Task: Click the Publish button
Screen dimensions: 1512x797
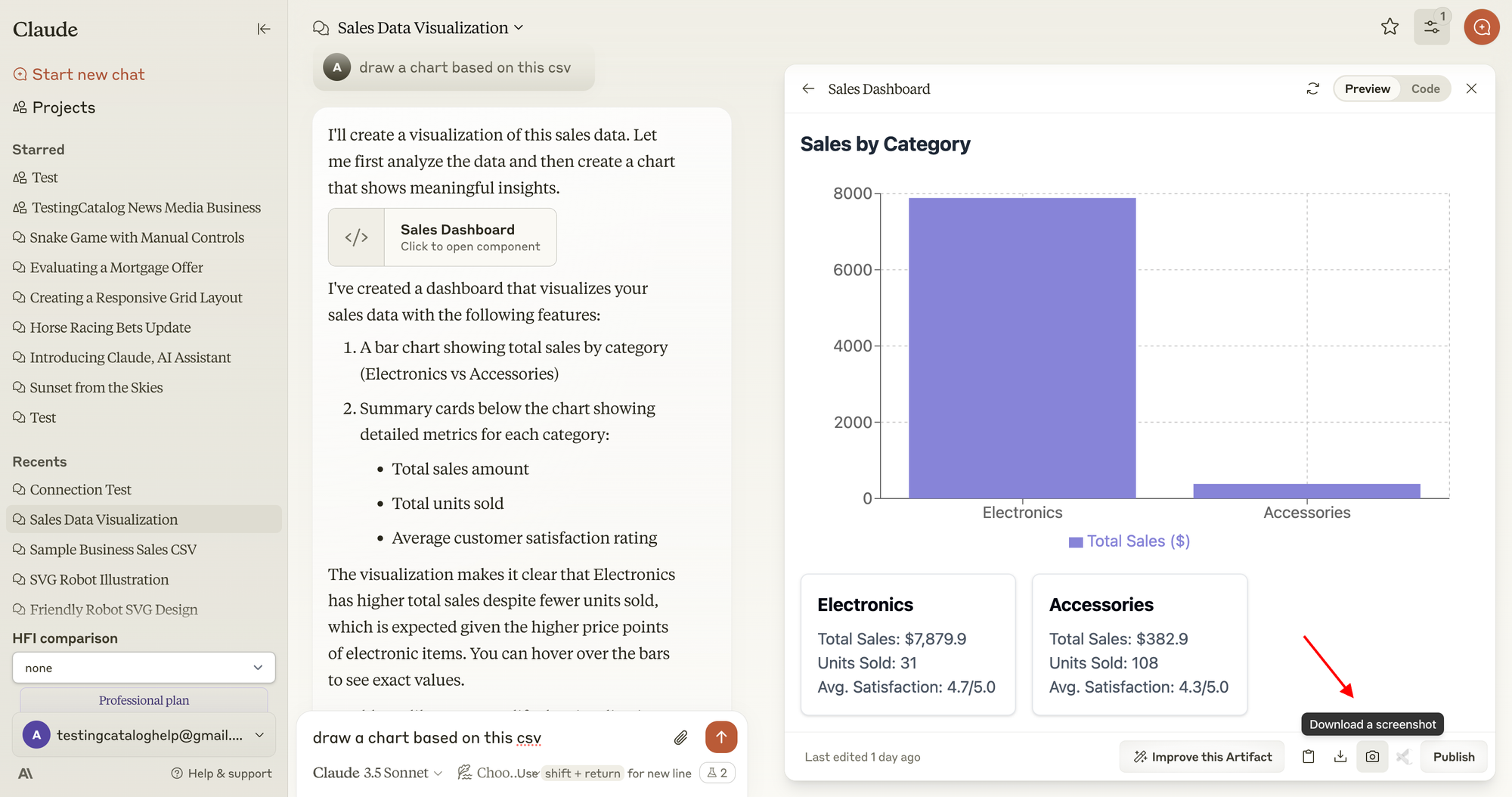Action: 1453,756
